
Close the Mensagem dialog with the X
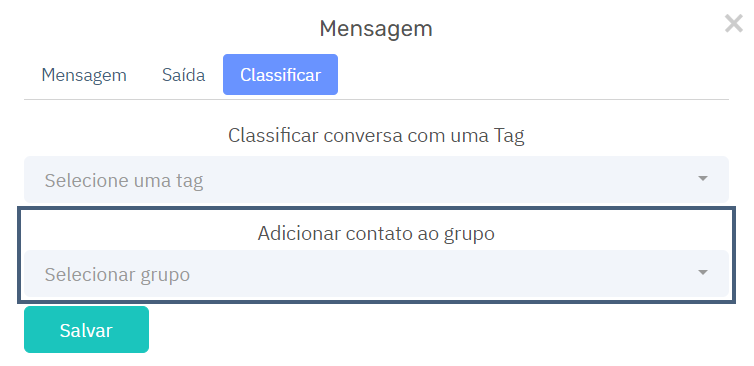pyautogui.click(x=734, y=24)
